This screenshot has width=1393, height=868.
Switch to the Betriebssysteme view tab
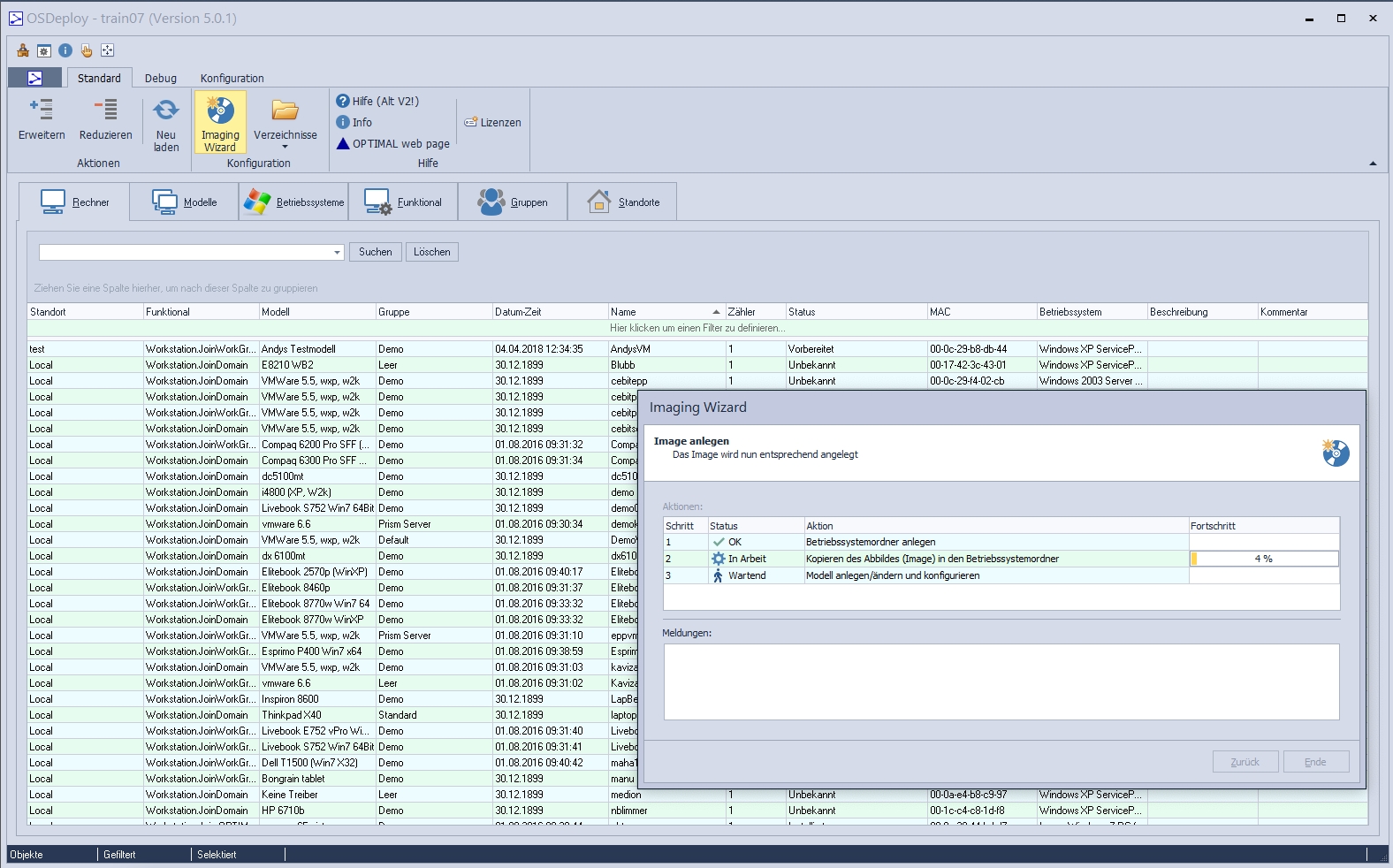click(294, 202)
